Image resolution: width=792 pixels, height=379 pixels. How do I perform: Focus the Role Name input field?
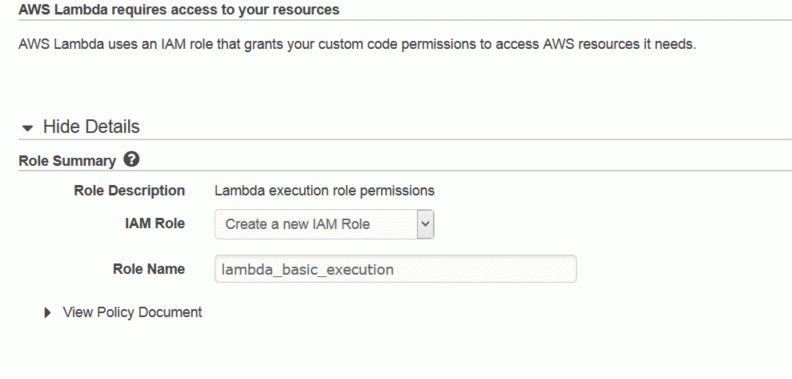[x=395, y=269]
